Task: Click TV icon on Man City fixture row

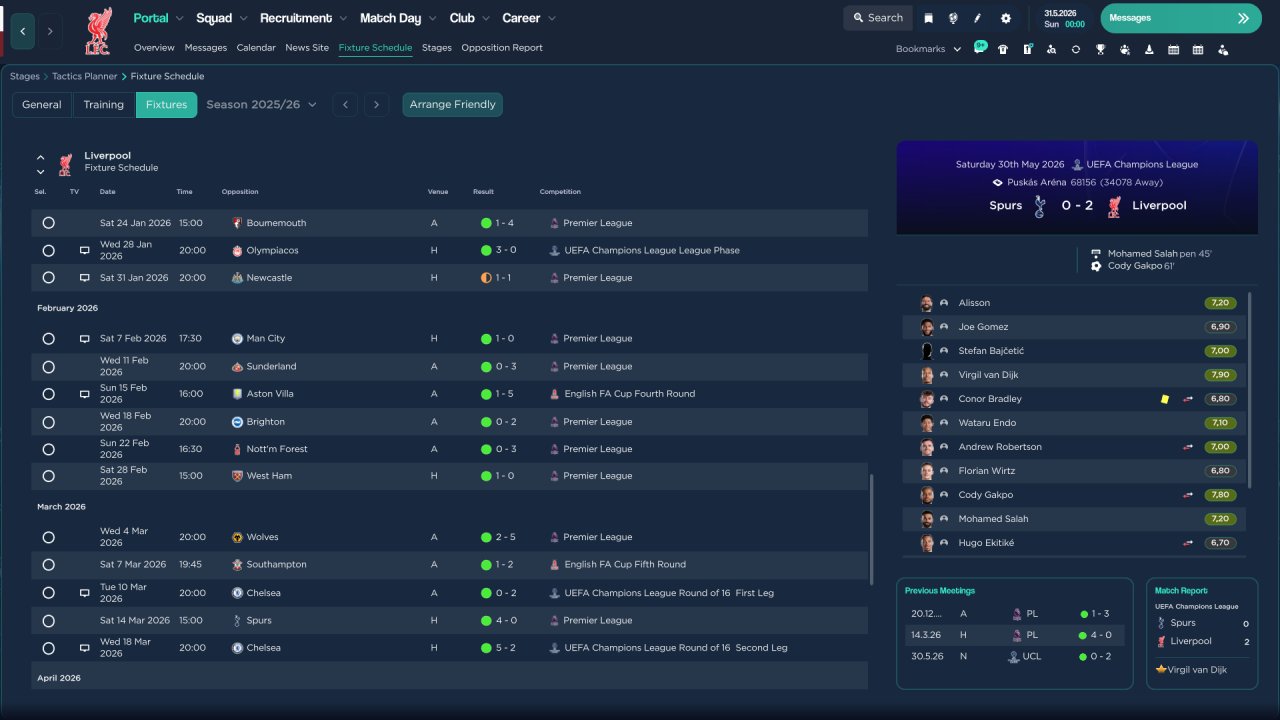Action: [x=85, y=339]
